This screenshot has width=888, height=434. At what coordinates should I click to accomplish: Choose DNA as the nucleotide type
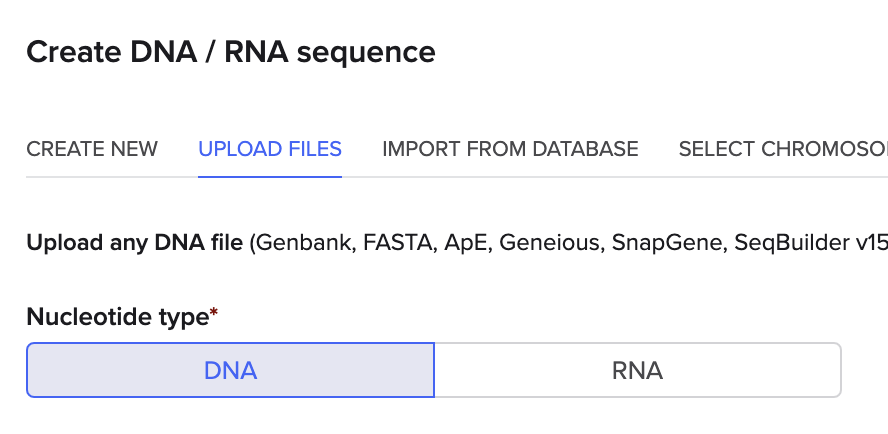click(231, 370)
